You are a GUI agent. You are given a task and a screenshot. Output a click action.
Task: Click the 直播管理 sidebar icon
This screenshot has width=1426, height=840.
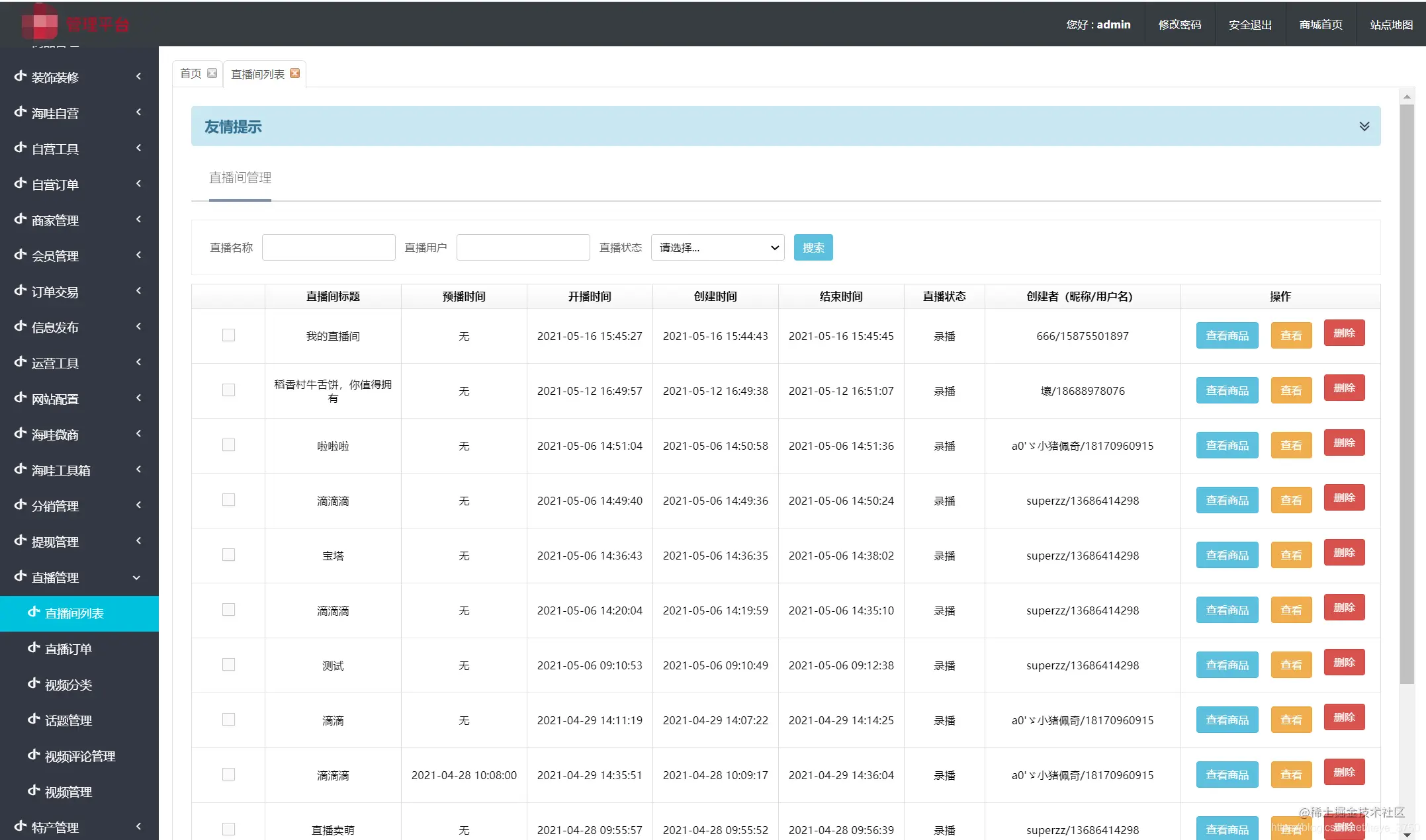[21, 576]
